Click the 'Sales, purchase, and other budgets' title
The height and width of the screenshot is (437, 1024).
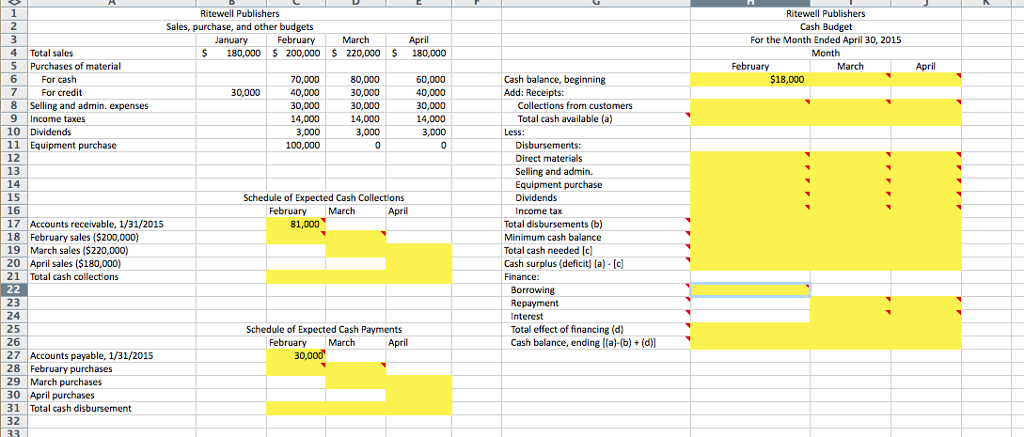(x=240, y=27)
